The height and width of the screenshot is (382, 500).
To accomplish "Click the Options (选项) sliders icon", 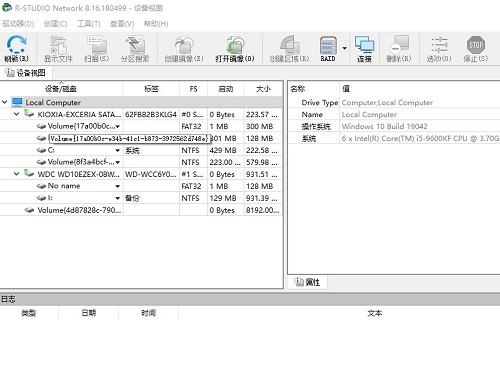I will pos(439,45).
